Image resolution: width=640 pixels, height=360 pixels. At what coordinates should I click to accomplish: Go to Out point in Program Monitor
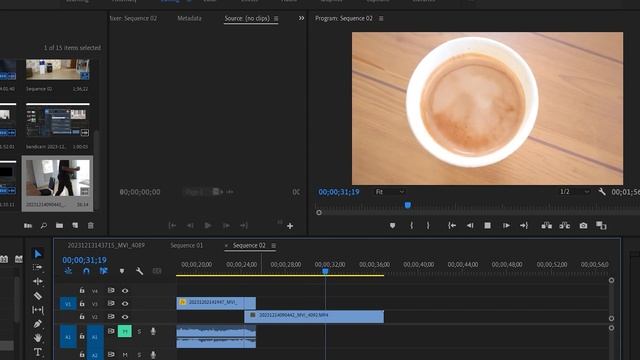tap(524, 225)
